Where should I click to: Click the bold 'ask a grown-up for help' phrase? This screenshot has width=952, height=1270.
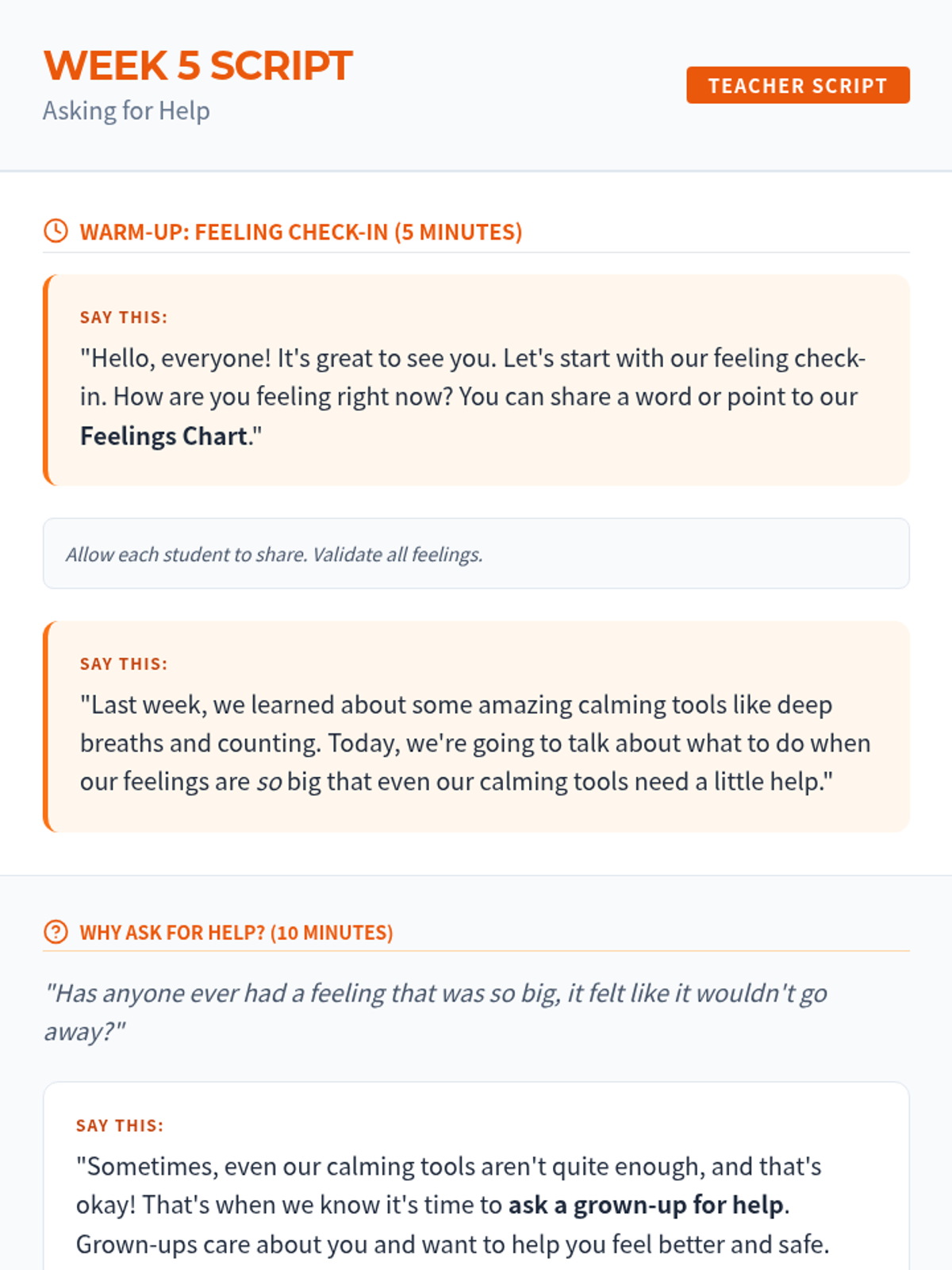pyautogui.click(x=646, y=1205)
